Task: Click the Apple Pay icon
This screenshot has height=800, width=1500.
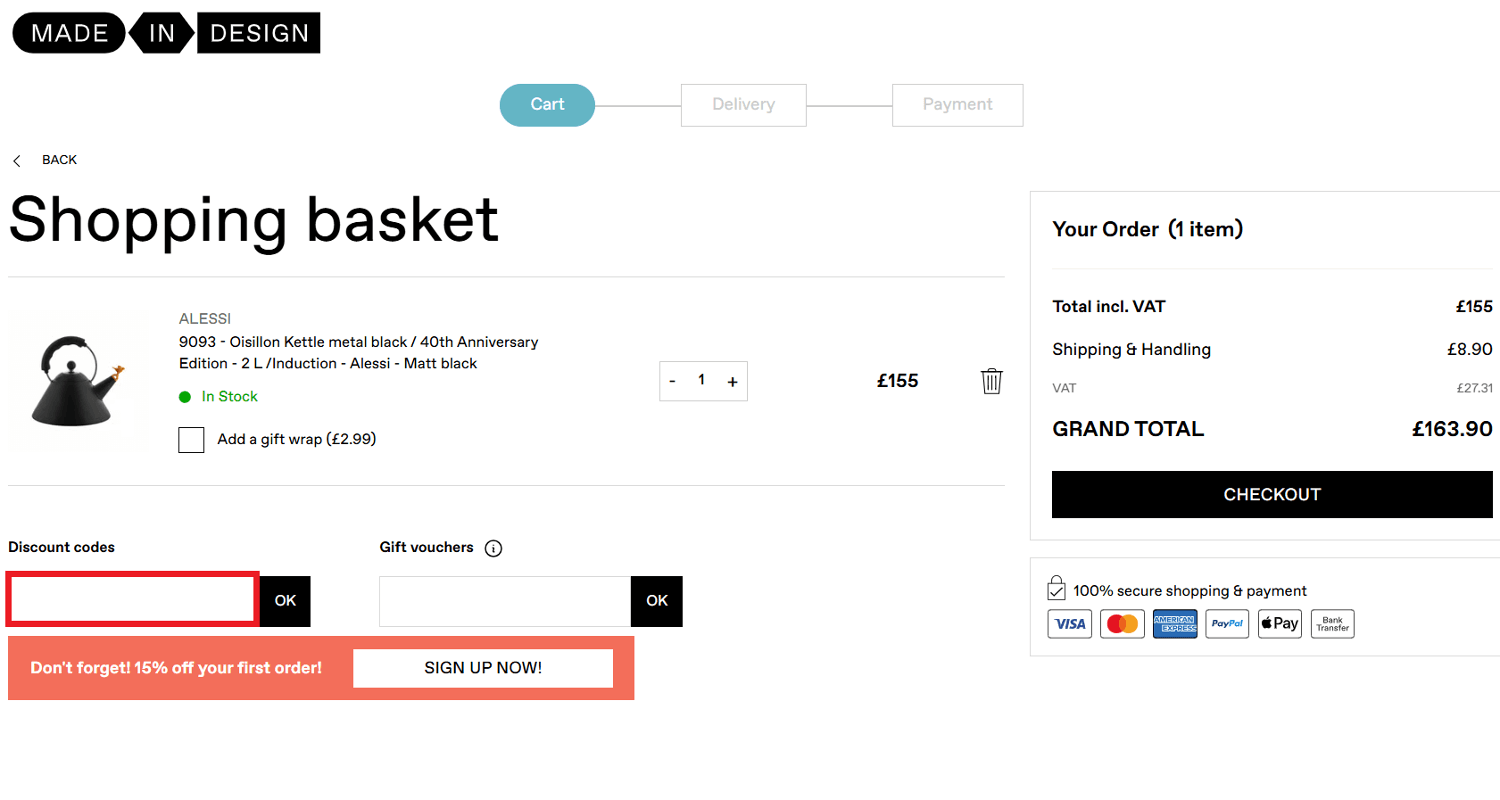Action: pyautogui.click(x=1279, y=624)
